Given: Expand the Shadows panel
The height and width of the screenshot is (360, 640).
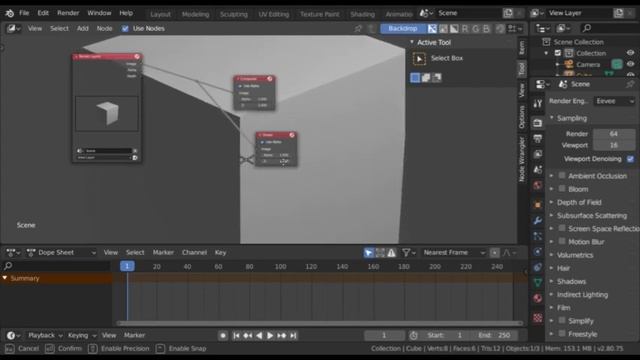Looking at the screenshot, I should (x=552, y=281).
